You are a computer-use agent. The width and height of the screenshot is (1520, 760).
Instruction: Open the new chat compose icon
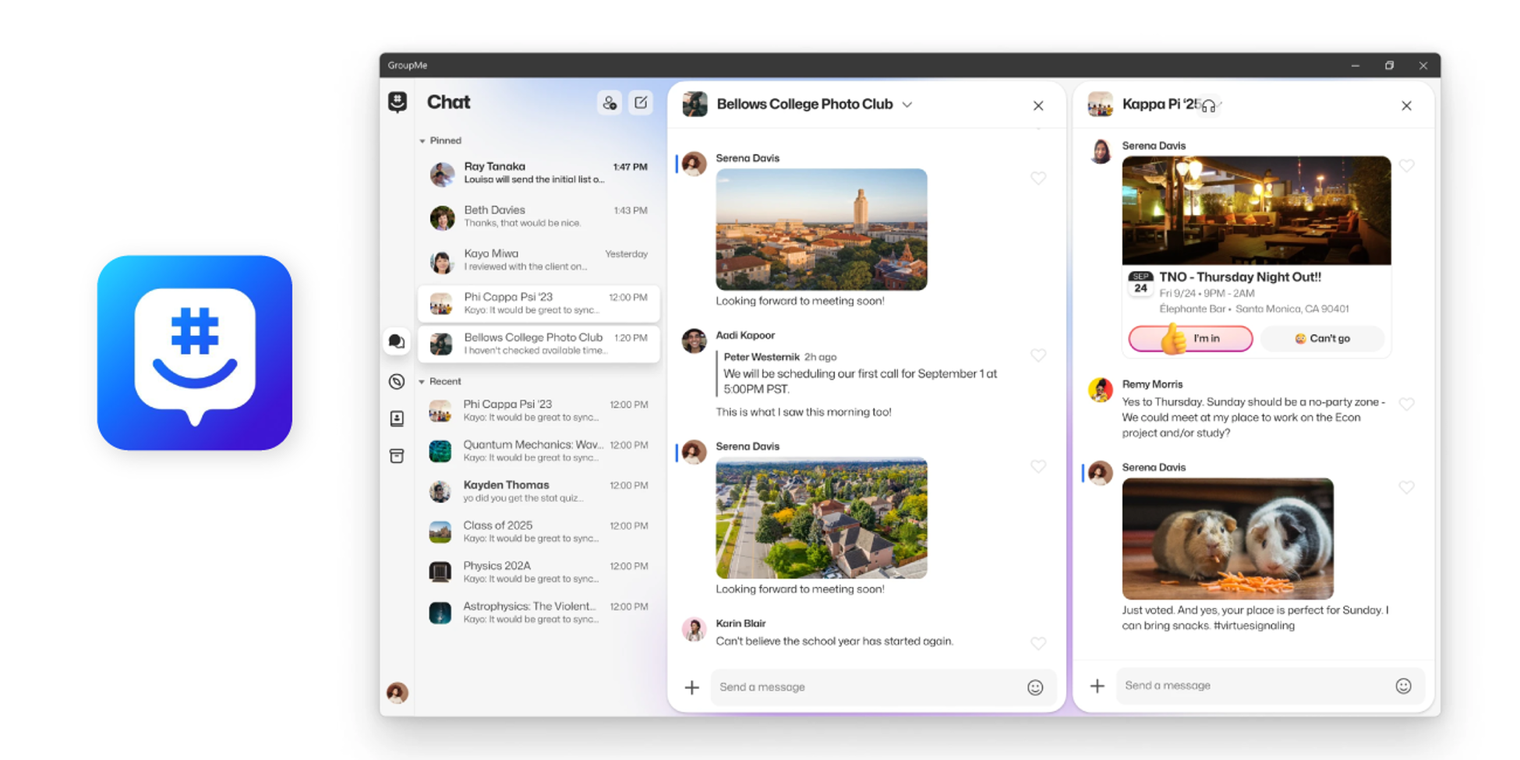pos(641,102)
